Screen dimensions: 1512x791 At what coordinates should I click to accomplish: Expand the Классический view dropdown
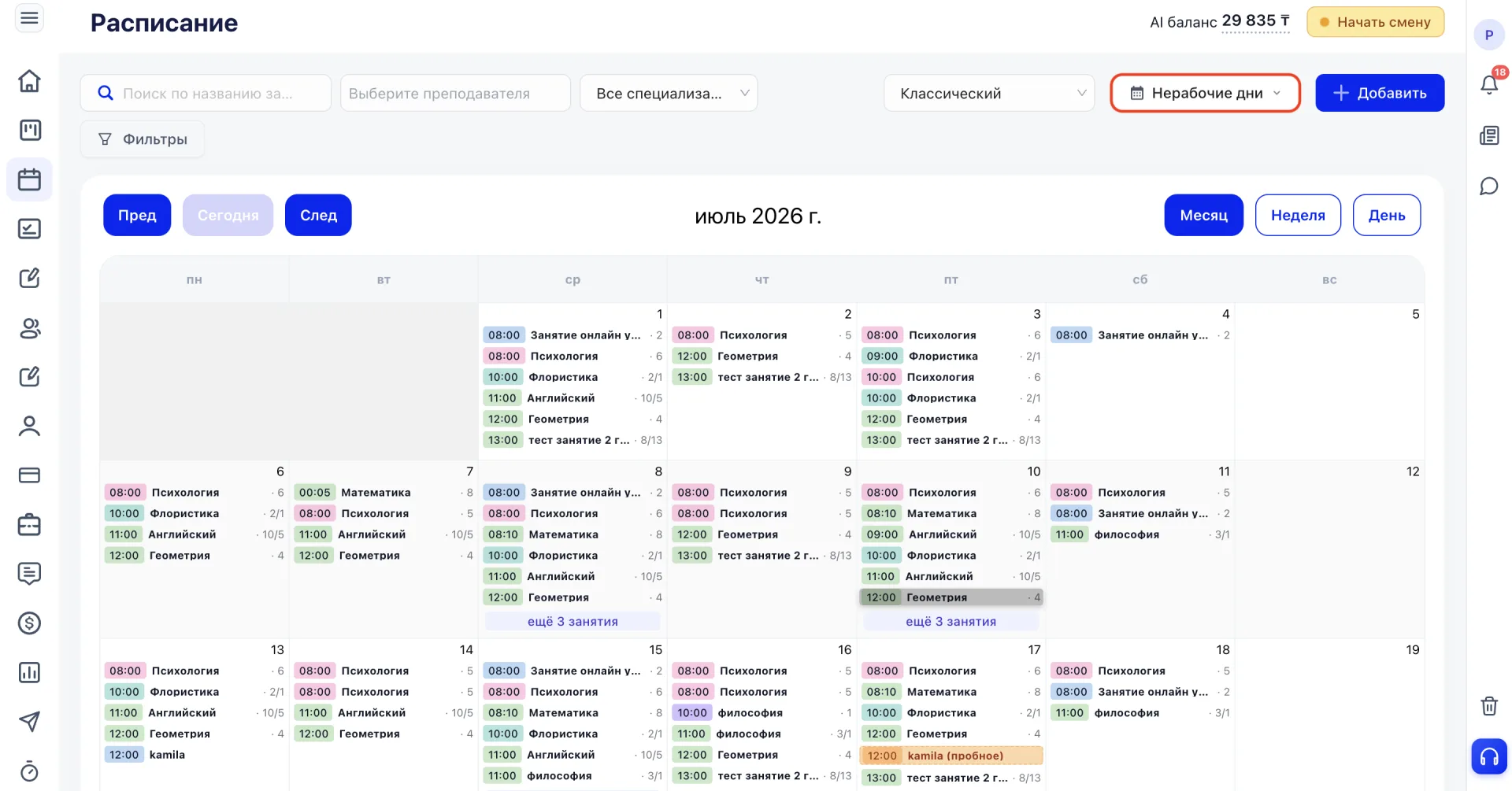pyautogui.click(x=989, y=93)
